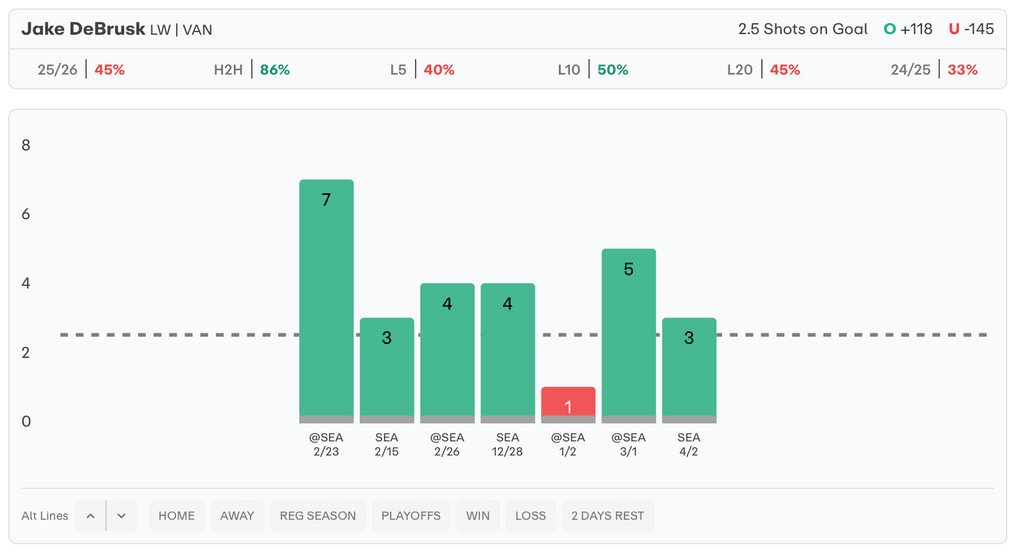Click the red 1-shot bar for @SEA 1/2
The image size is (1024, 559).
(568, 404)
